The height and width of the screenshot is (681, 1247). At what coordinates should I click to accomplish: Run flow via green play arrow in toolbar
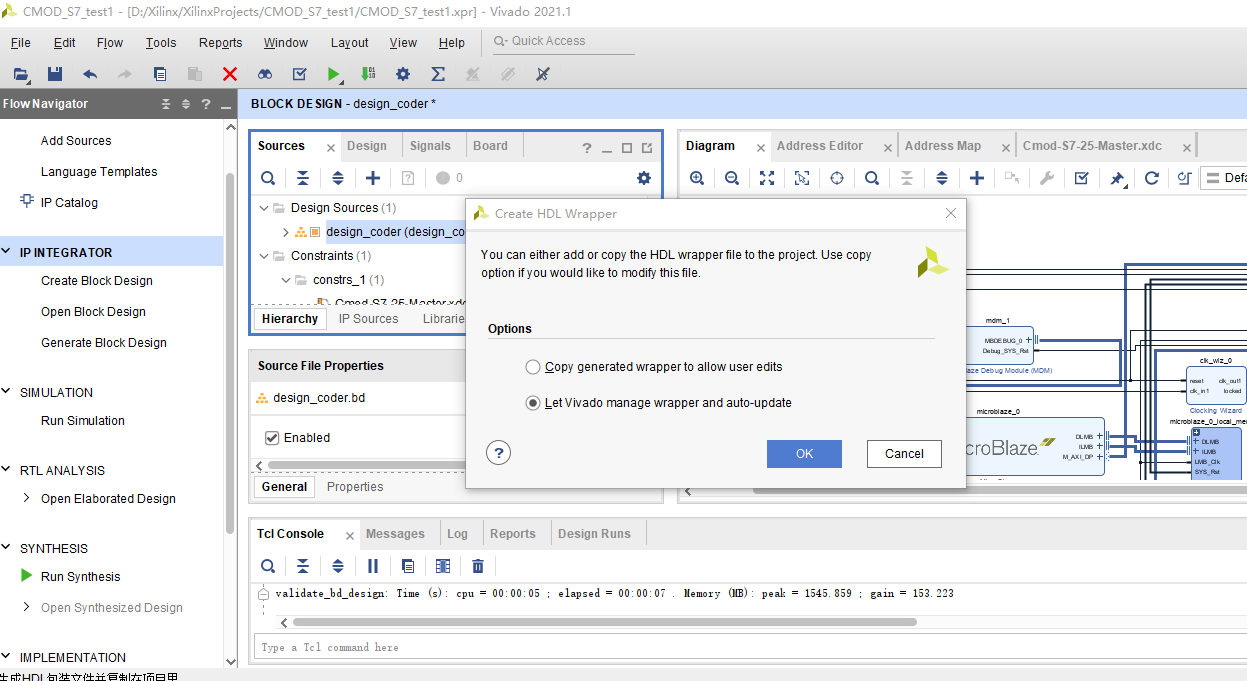334,74
